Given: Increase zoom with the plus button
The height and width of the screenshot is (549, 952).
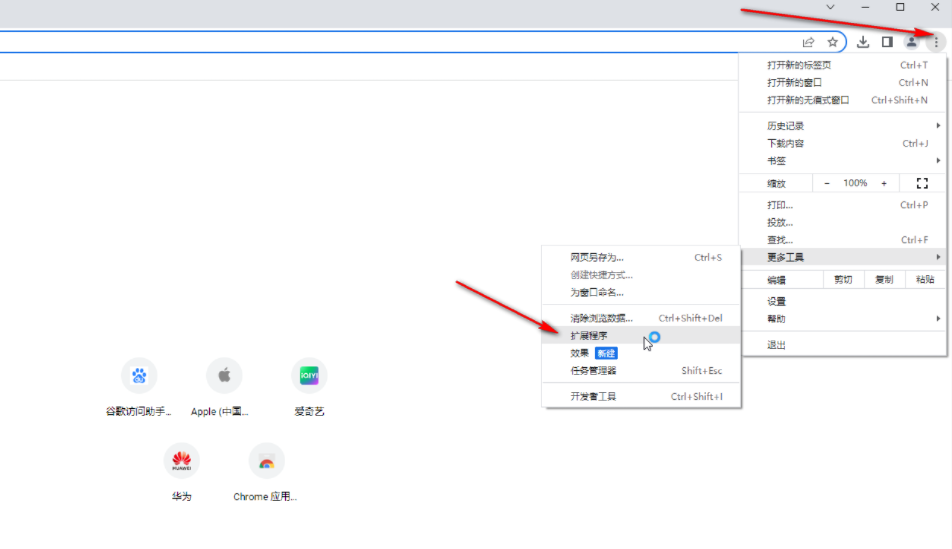Looking at the screenshot, I should click(883, 183).
